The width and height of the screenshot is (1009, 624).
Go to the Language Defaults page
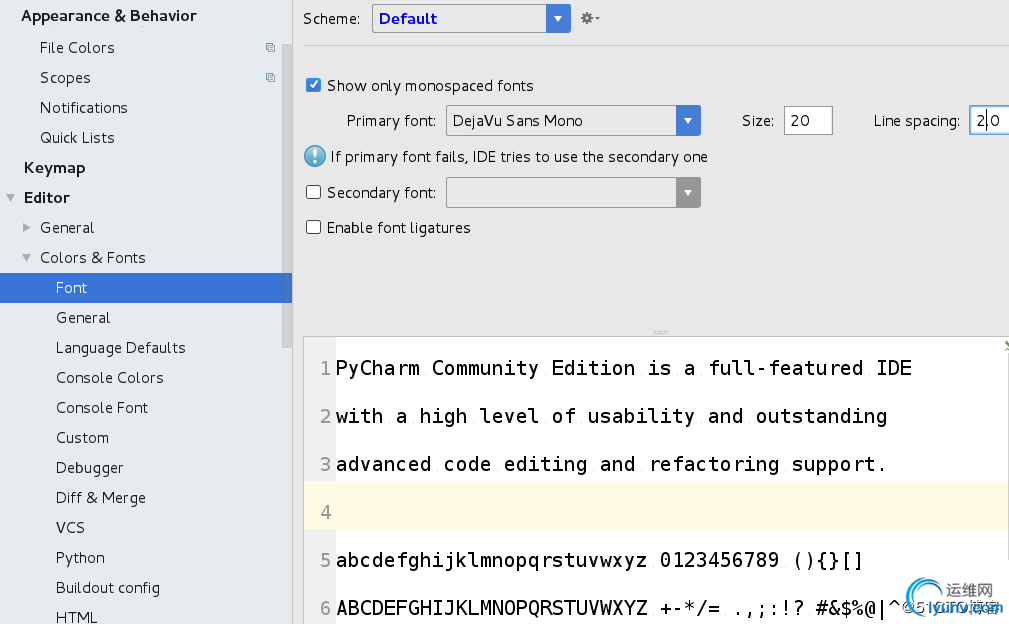click(x=121, y=348)
